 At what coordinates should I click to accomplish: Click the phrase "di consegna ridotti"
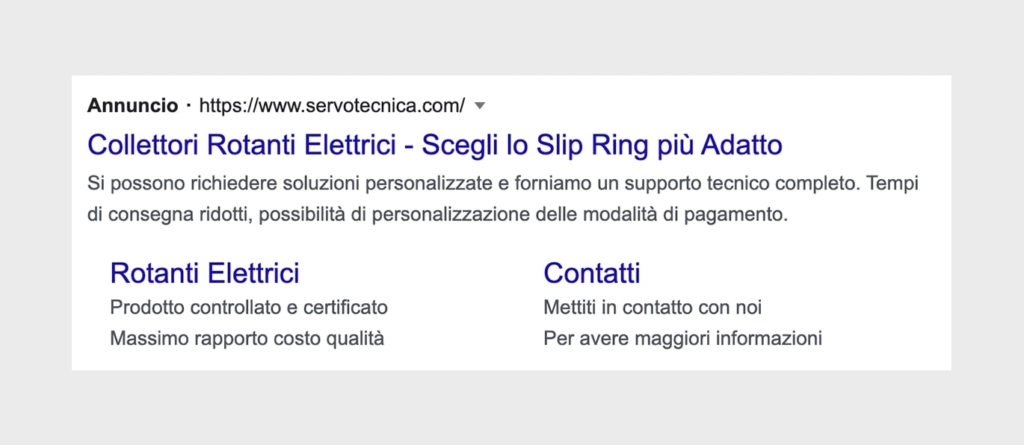[167, 215]
